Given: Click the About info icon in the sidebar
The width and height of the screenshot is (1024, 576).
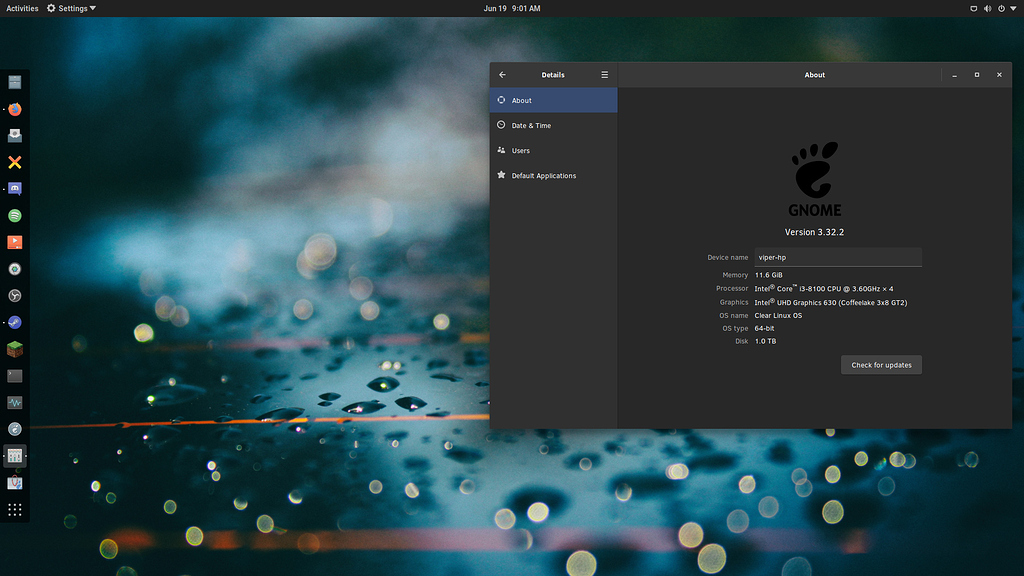Looking at the screenshot, I should coord(501,100).
